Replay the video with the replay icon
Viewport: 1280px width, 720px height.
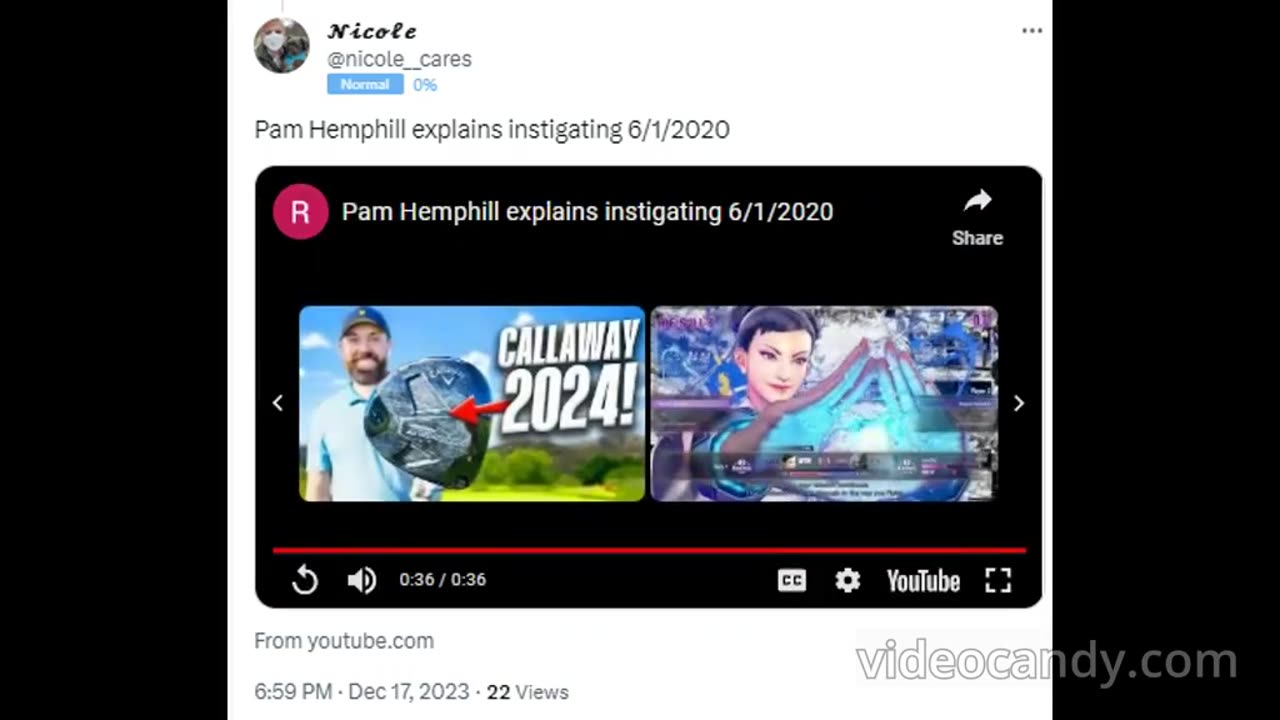point(304,580)
